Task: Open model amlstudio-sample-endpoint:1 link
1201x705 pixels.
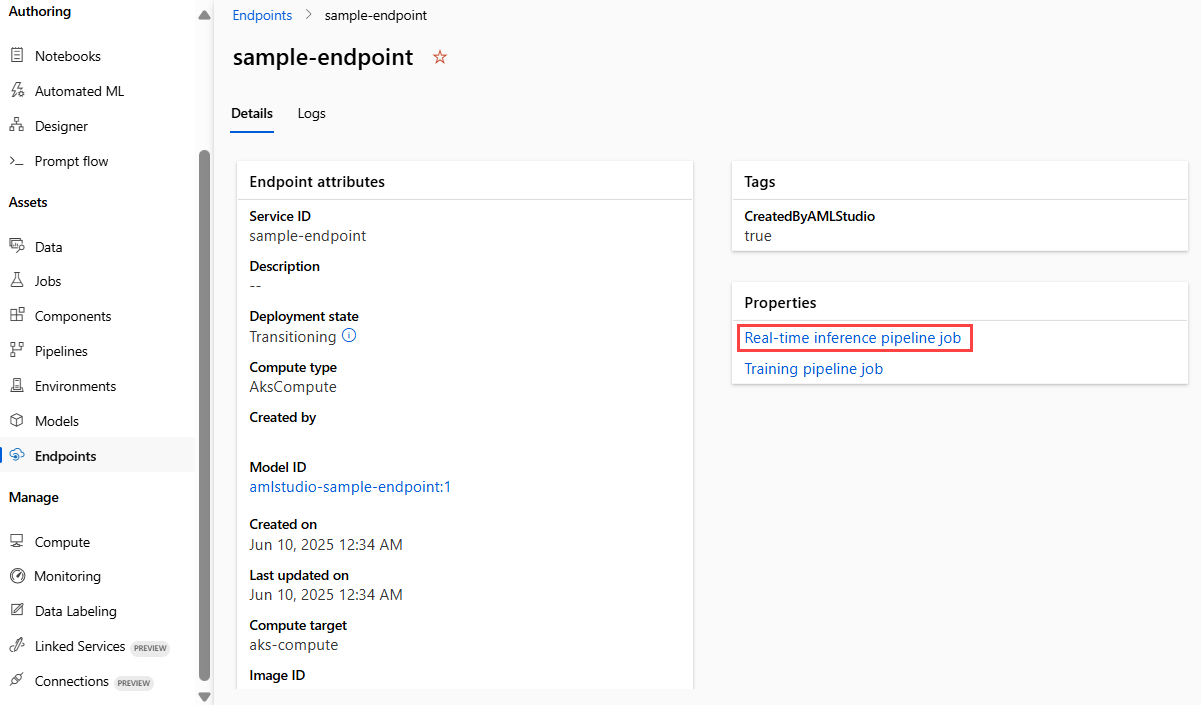Action: coord(350,487)
